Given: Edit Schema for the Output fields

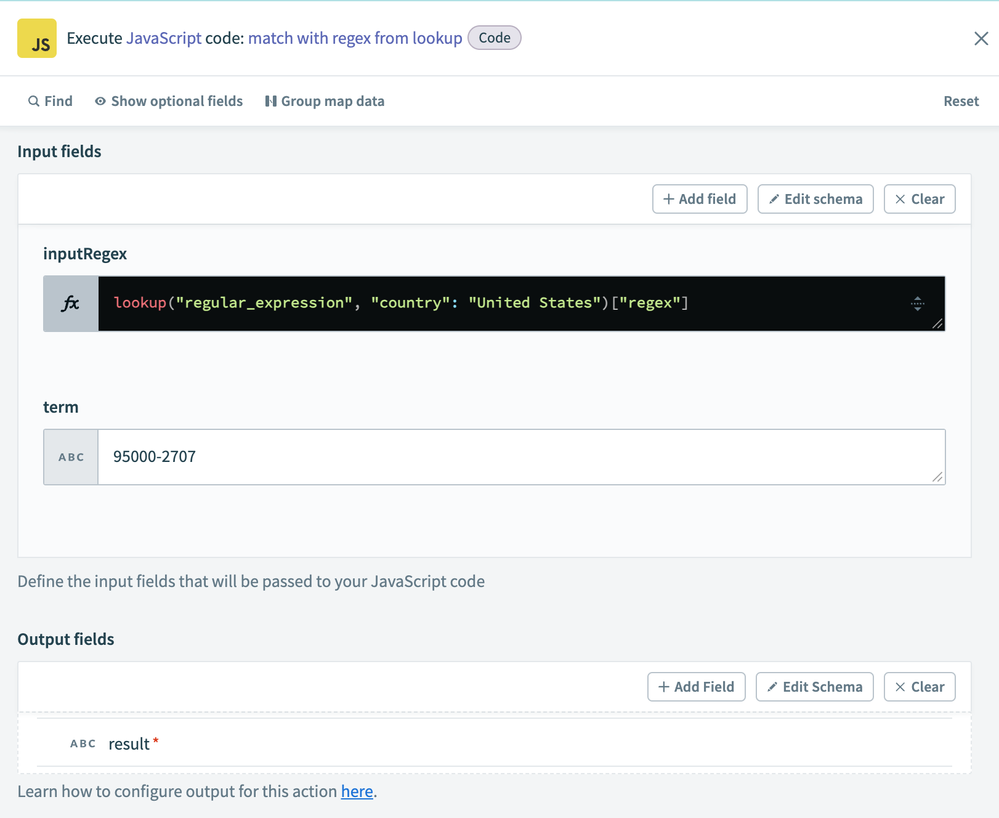Looking at the screenshot, I should 814,687.
